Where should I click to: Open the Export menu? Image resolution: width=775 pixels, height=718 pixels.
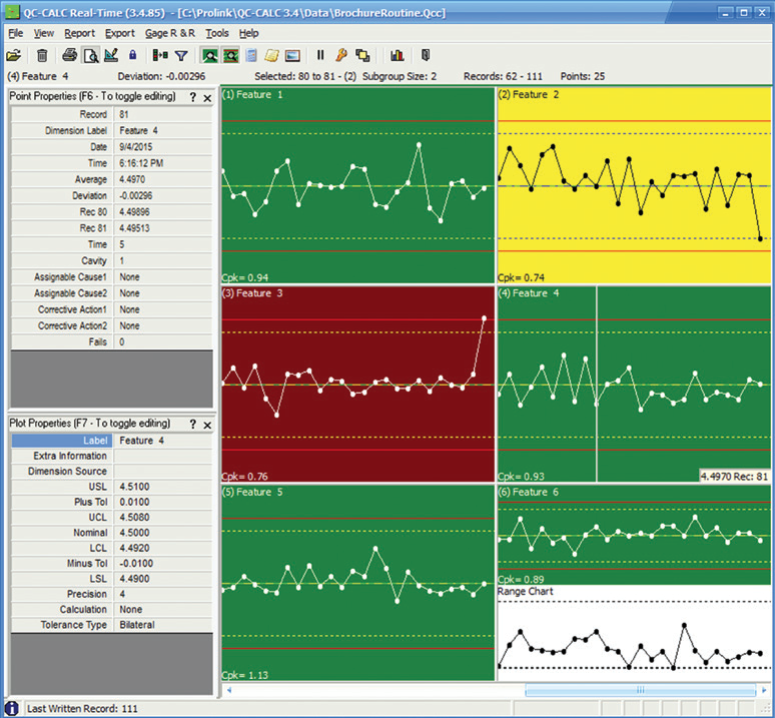click(120, 33)
